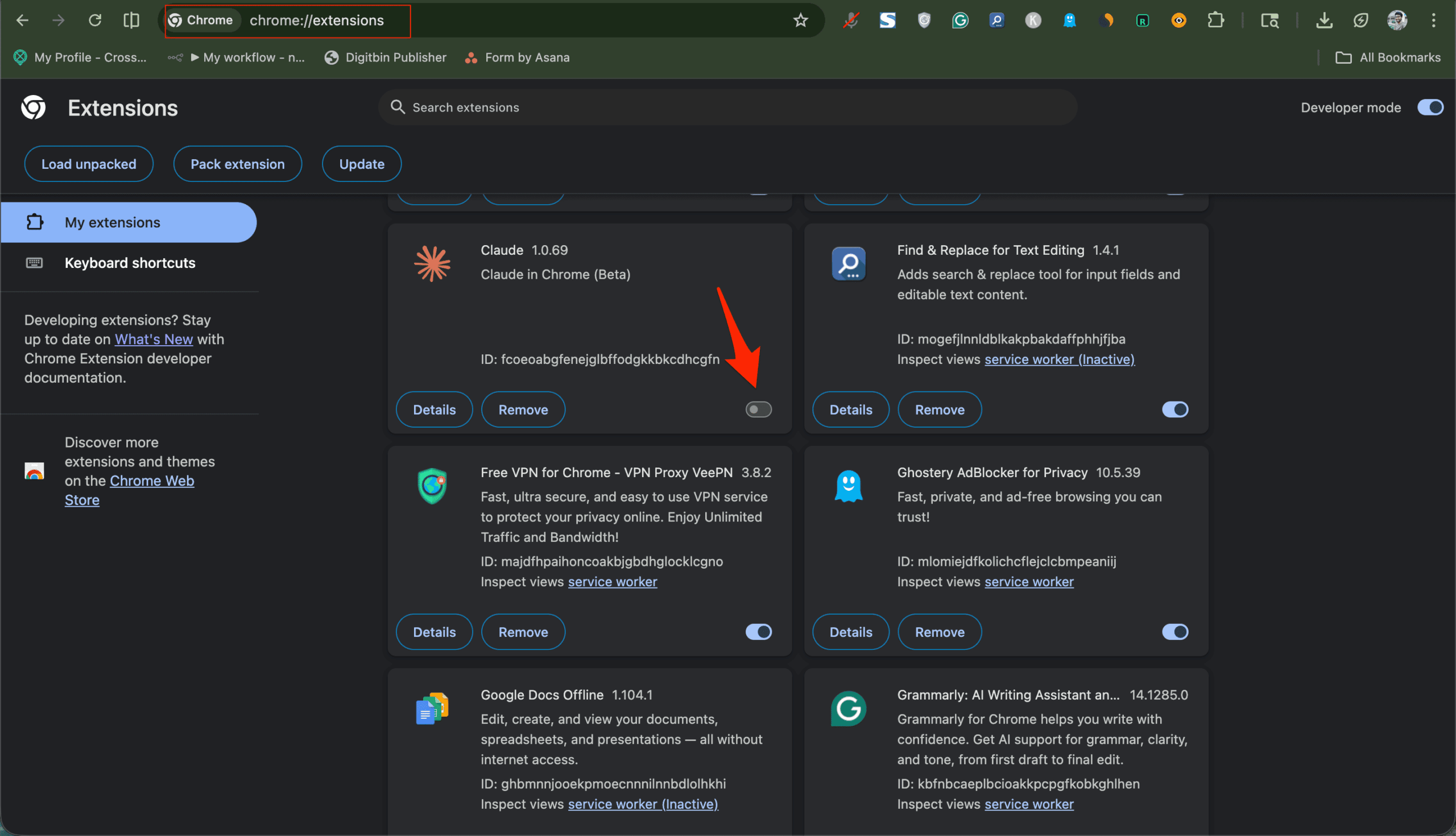Open the Grammarly extension from the toolbar
The width and height of the screenshot is (1456, 836).
pos(961,20)
